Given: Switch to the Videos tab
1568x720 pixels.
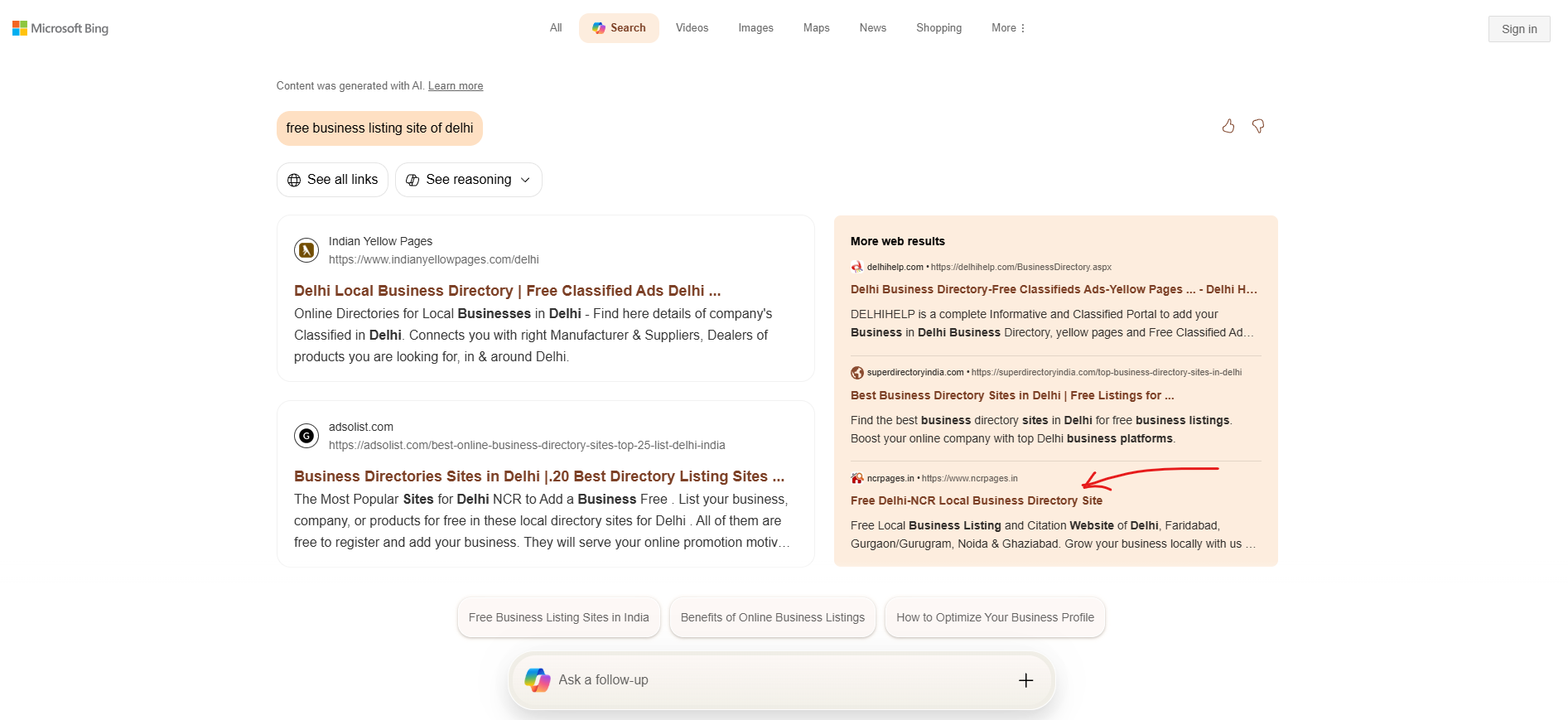Looking at the screenshot, I should (x=692, y=28).
